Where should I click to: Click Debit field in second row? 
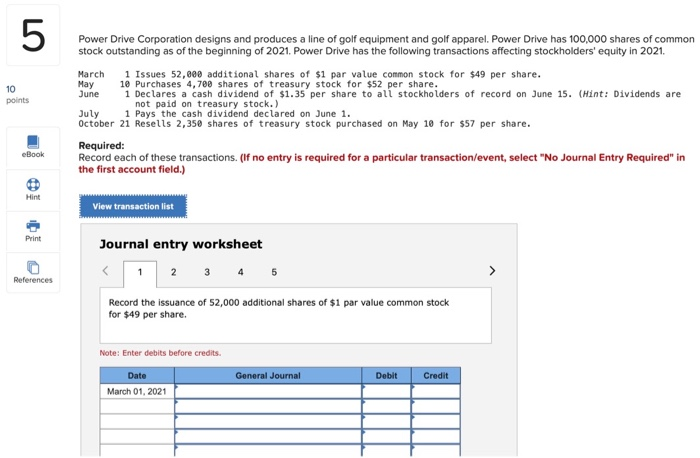click(x=386, y=407)
